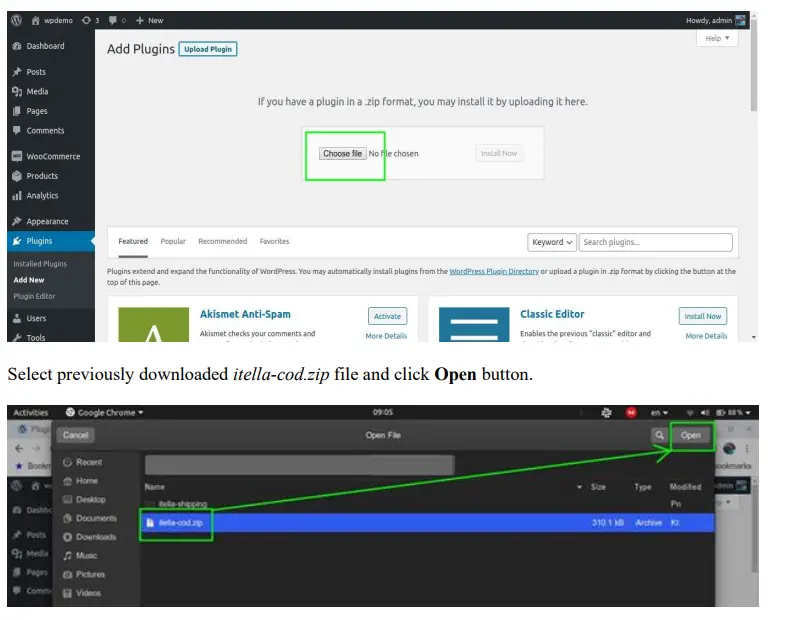The width and height of the screenshot is (787, 620).
Task: Open Installed Plugins submenu
Action: (40, 264)
